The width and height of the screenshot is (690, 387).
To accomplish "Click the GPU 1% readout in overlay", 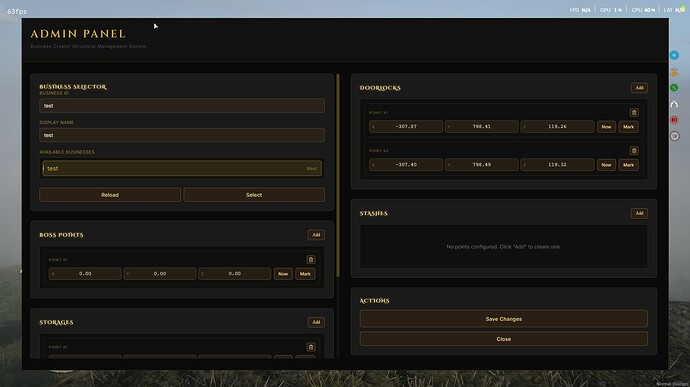I will [611, 10].
